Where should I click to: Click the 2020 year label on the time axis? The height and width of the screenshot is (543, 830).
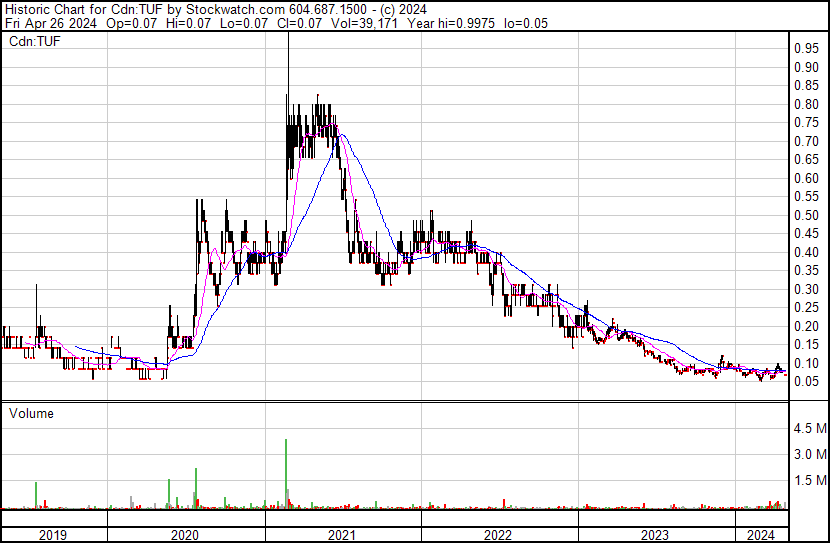click(185, 535)
